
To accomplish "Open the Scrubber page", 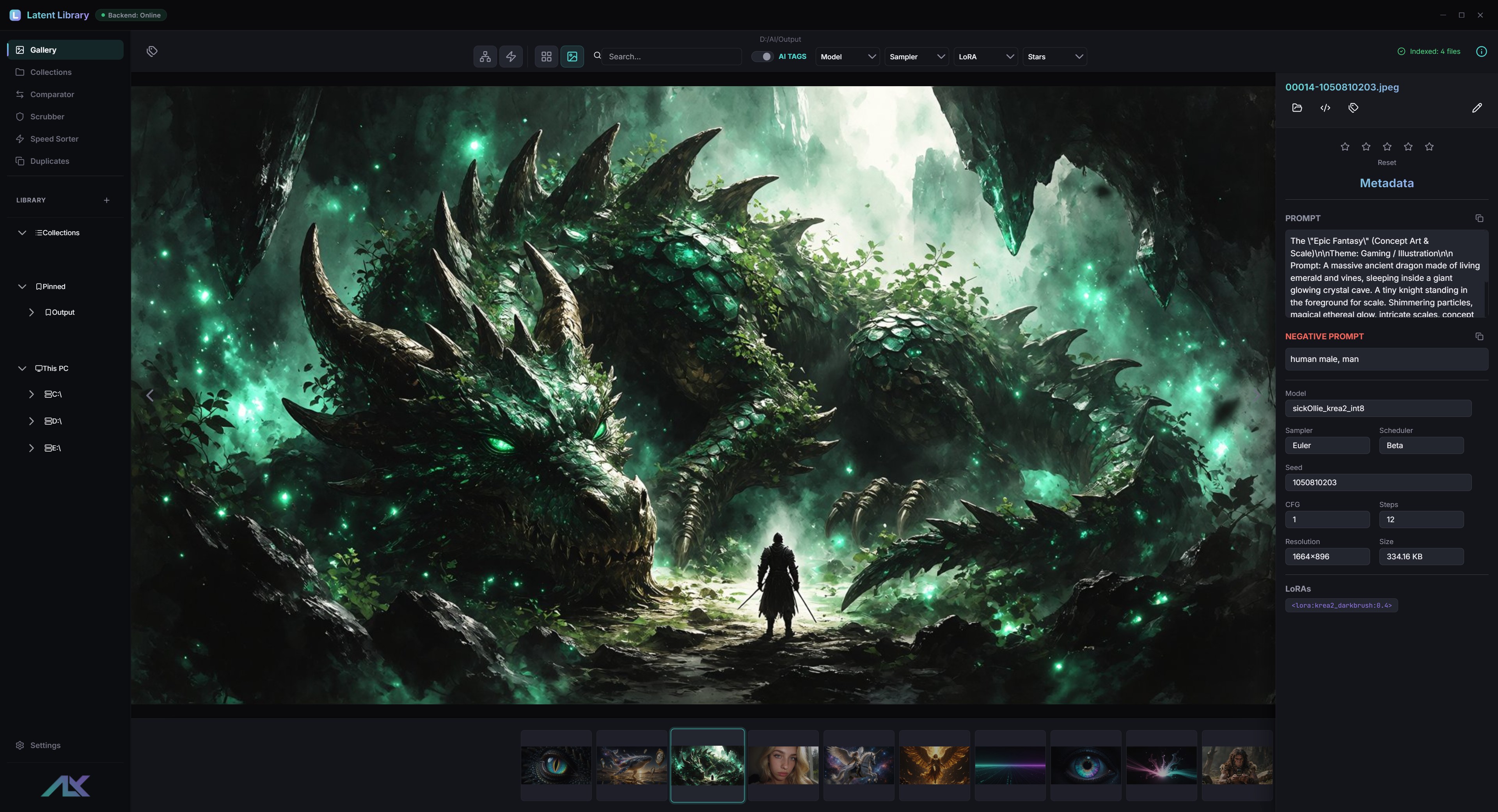I will coord(66,117).
